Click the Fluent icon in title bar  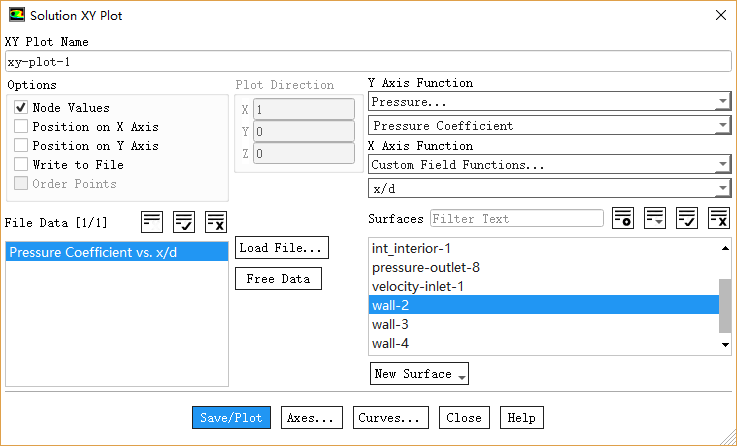pos(17,16)
